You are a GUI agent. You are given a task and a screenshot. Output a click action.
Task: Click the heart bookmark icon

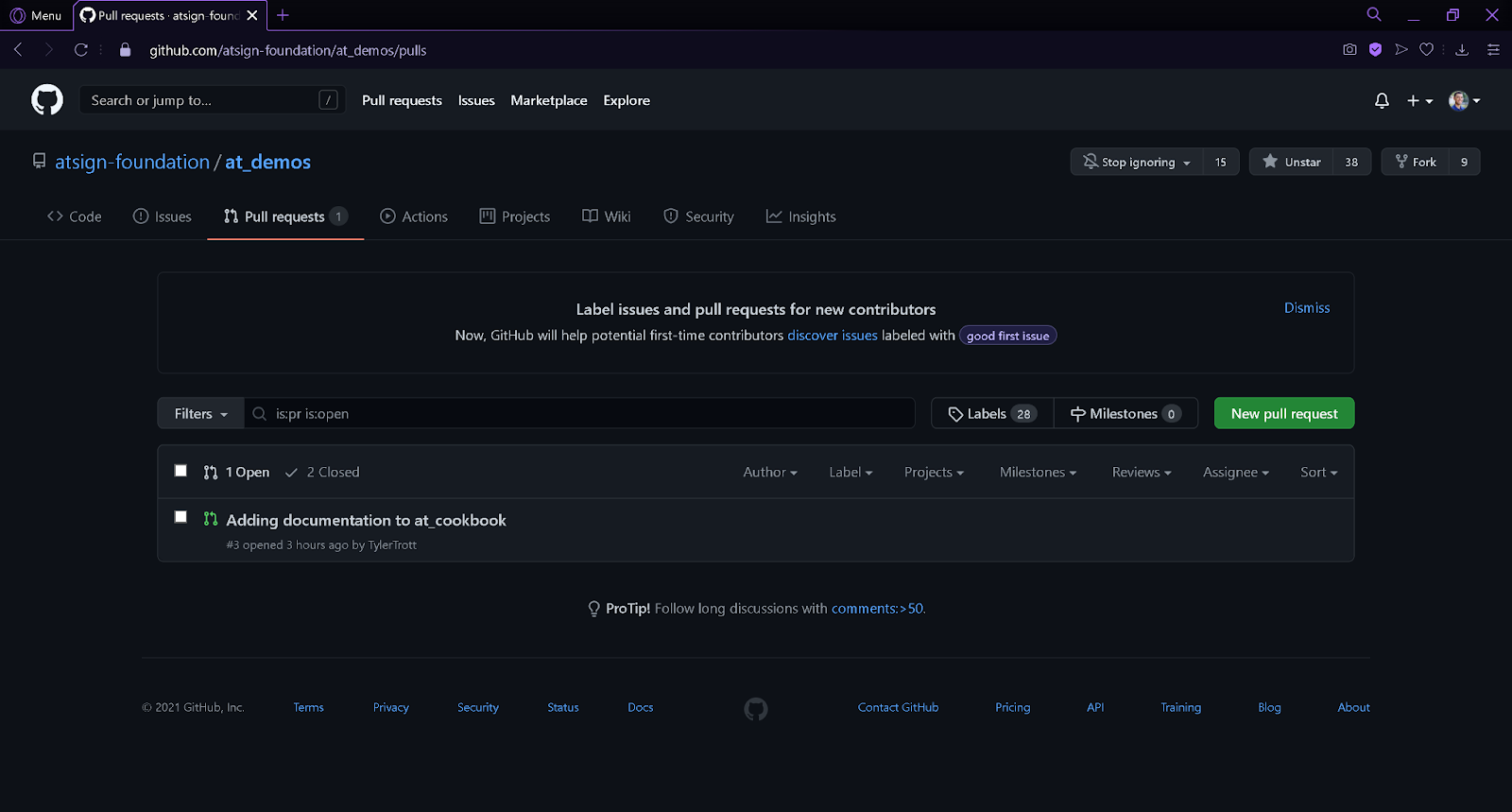(x=1427, y=50)
